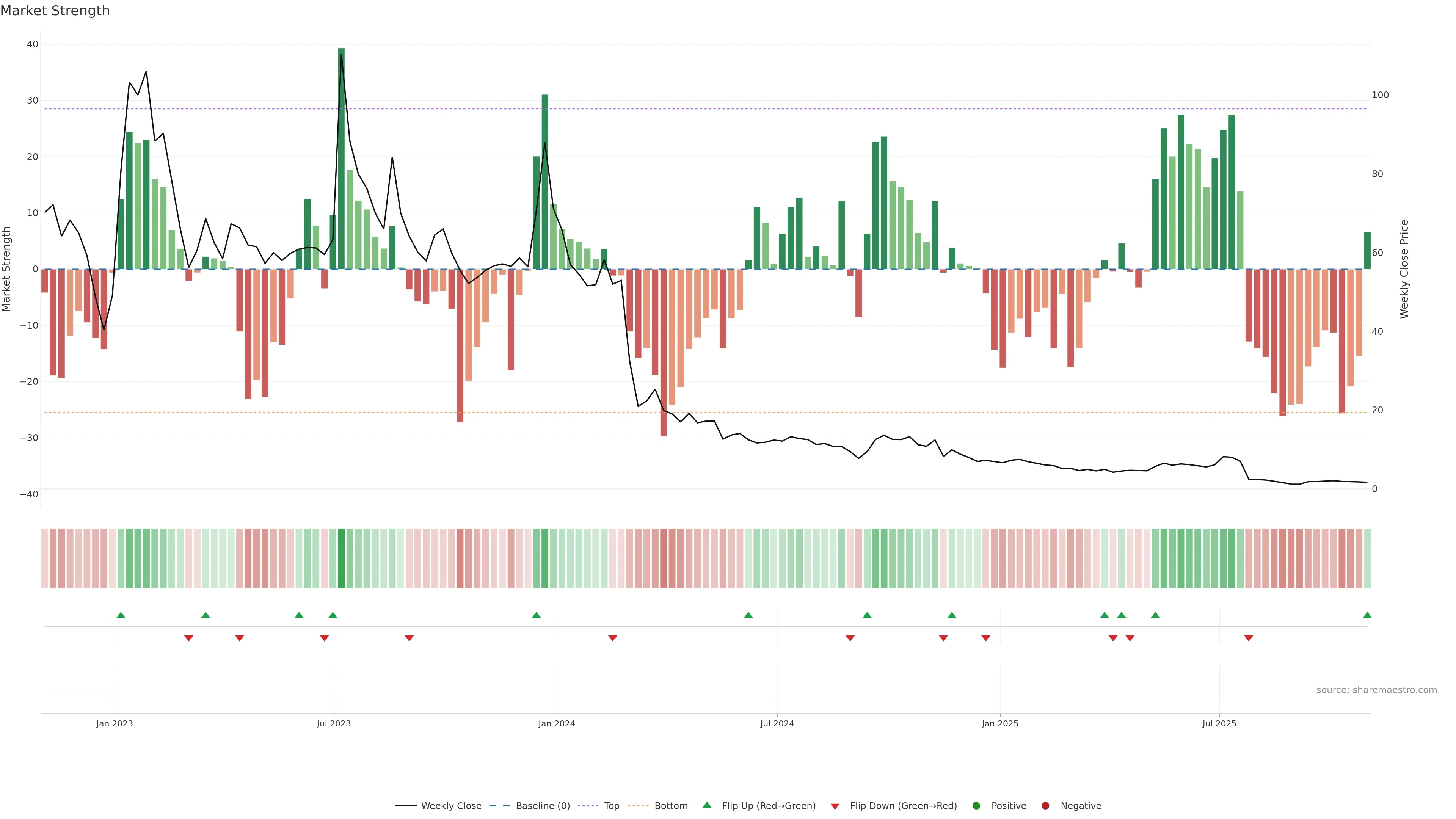
Task: Click the Weekly Close Price axis title
Action: [1404, 269]
